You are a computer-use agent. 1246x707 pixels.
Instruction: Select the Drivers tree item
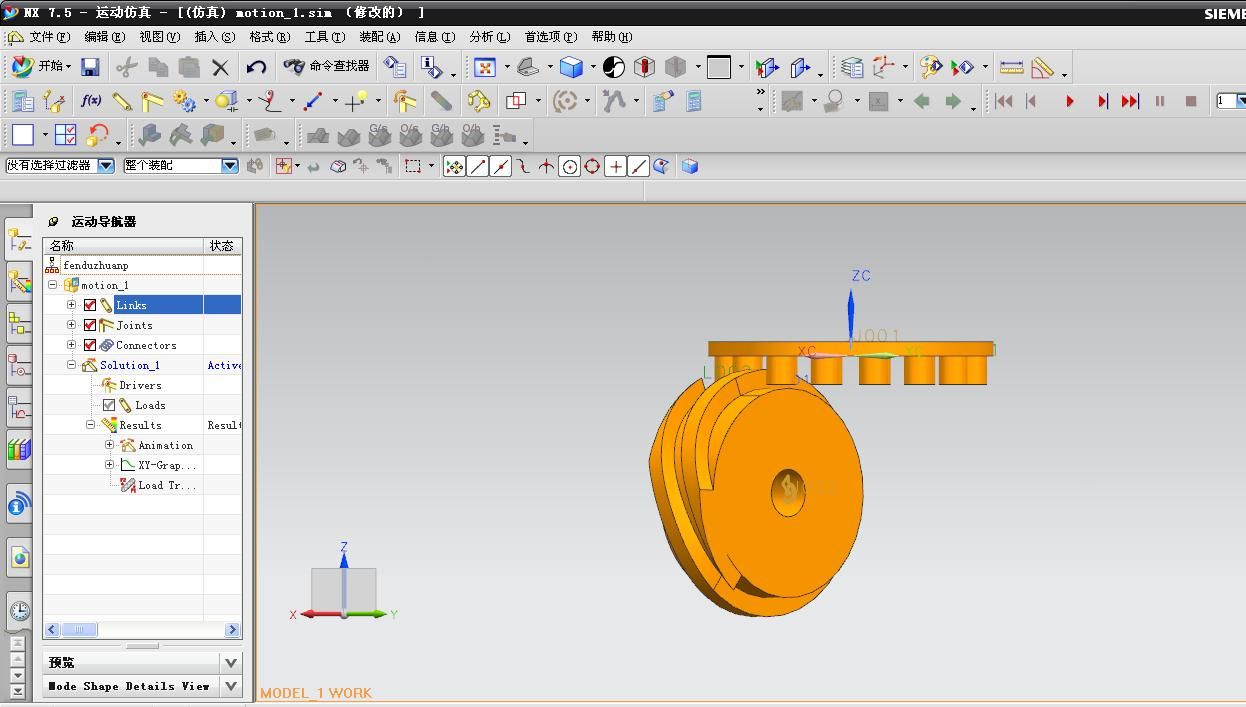[x=140, y=385]
